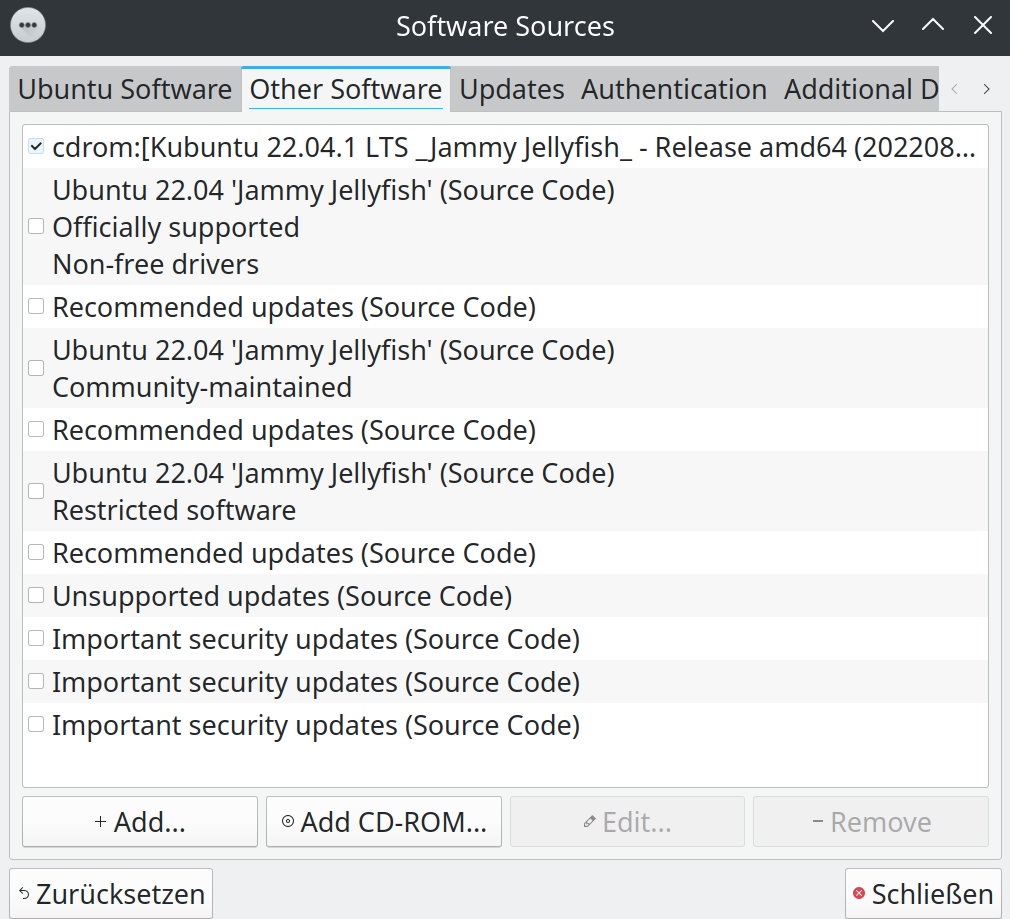Viewport: 1010px width, 919px height.
Task: Enable Officially supported source code checkbox
Action: coord(36,227)
